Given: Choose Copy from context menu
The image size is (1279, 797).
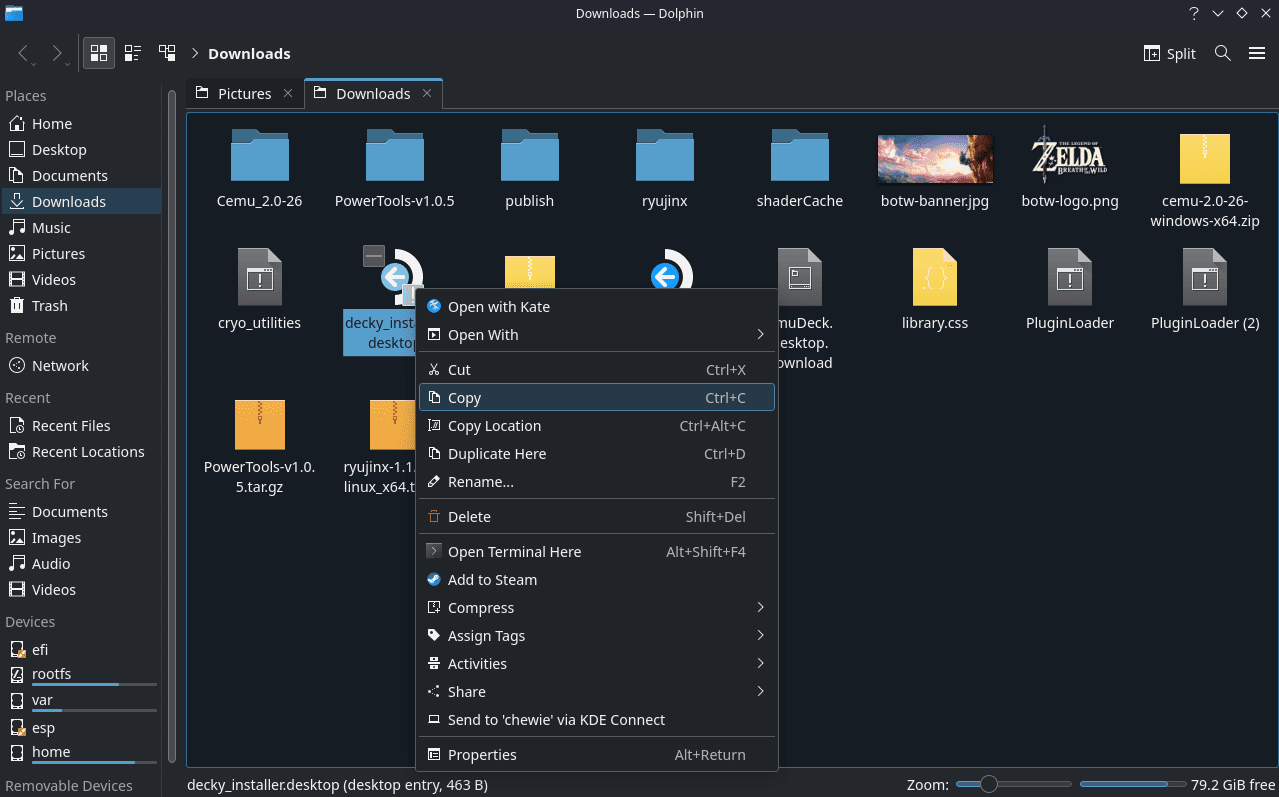Looking at the screenshot, I should pyautogui.click(x=597, y=398).
